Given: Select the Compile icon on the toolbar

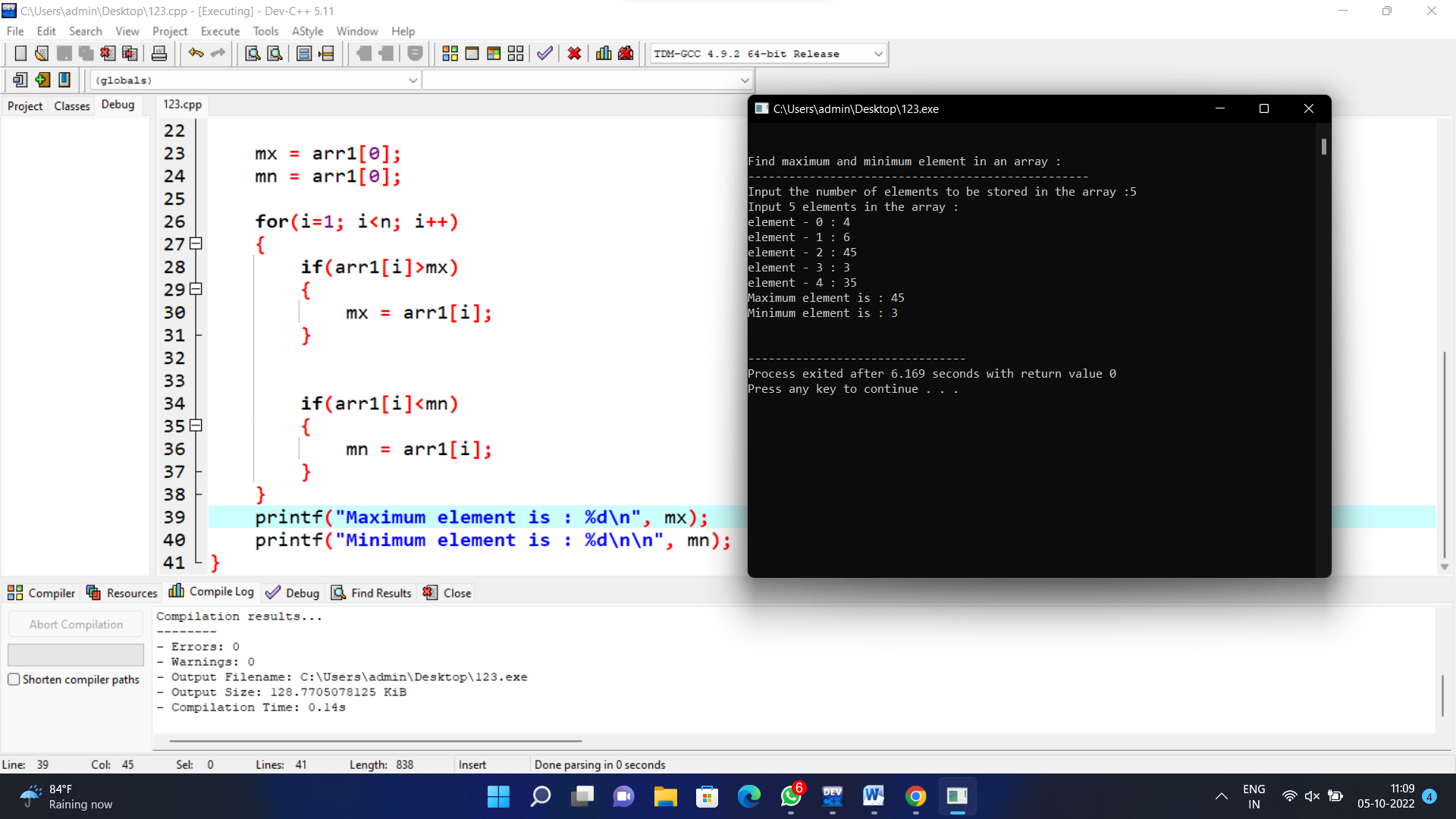Looking at the screenshot, I should 450,53.
